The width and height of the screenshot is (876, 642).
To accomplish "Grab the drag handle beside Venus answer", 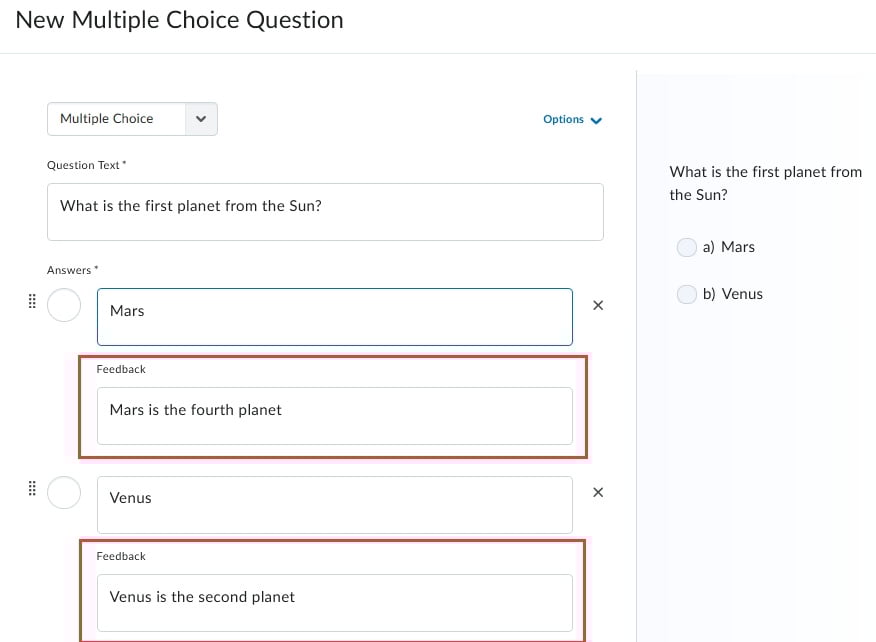I will (32, 488).
